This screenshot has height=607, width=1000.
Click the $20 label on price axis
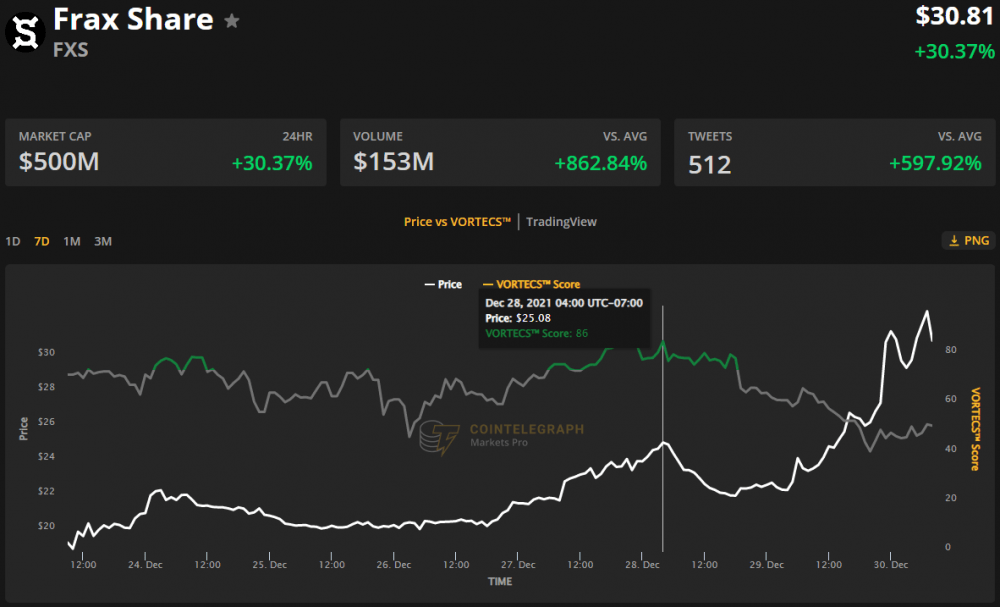tap(46, 526)
